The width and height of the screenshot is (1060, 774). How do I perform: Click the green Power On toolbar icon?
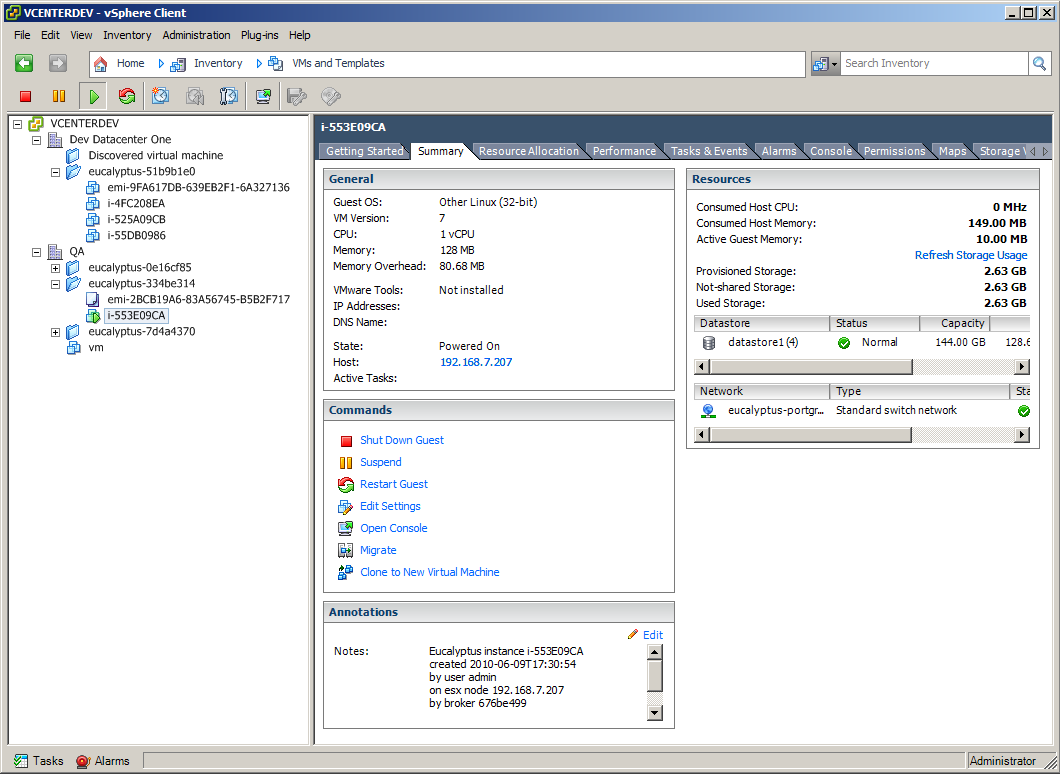[93, 95]
